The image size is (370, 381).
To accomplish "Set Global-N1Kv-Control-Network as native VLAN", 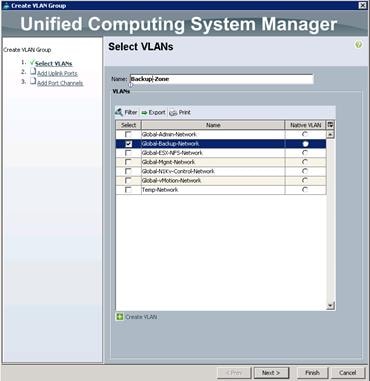I will point(305,171).
